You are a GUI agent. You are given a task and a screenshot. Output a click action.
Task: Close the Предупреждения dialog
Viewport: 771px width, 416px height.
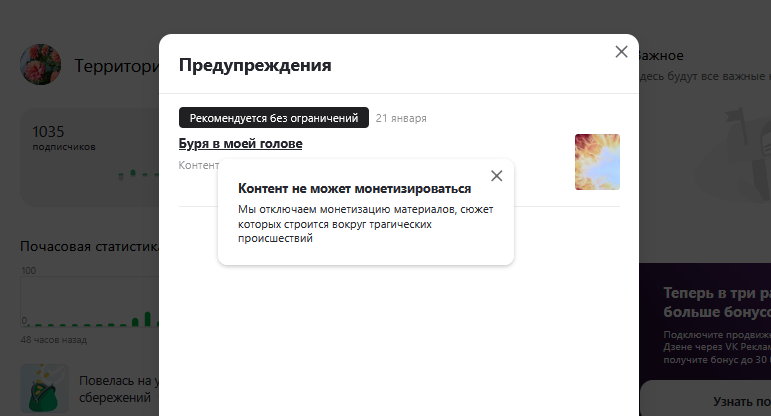point(621,52)
